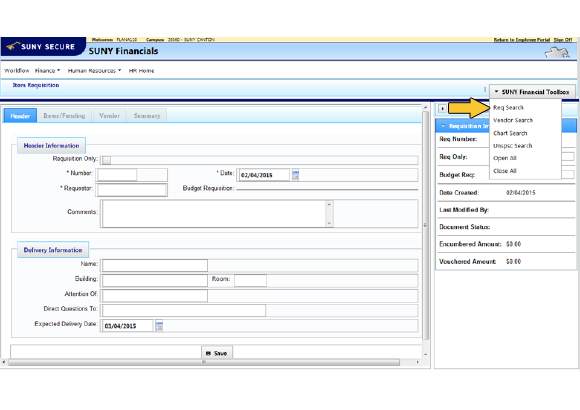Viewport: 580px width, 410px height.
Task: Toggle the Requisition Only checkbox
Action: (107, 160)
